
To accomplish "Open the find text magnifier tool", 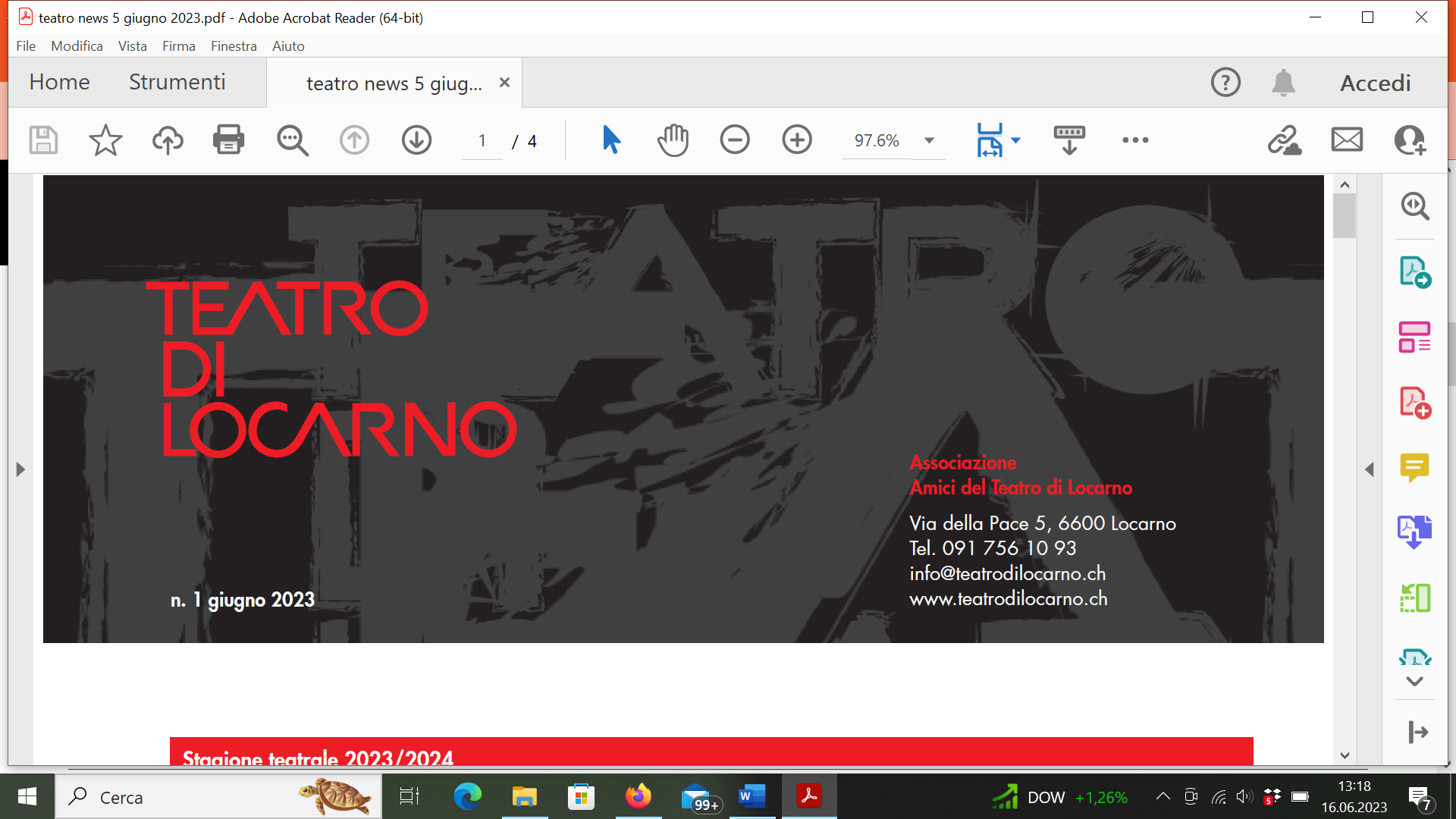I will (292, 140).
